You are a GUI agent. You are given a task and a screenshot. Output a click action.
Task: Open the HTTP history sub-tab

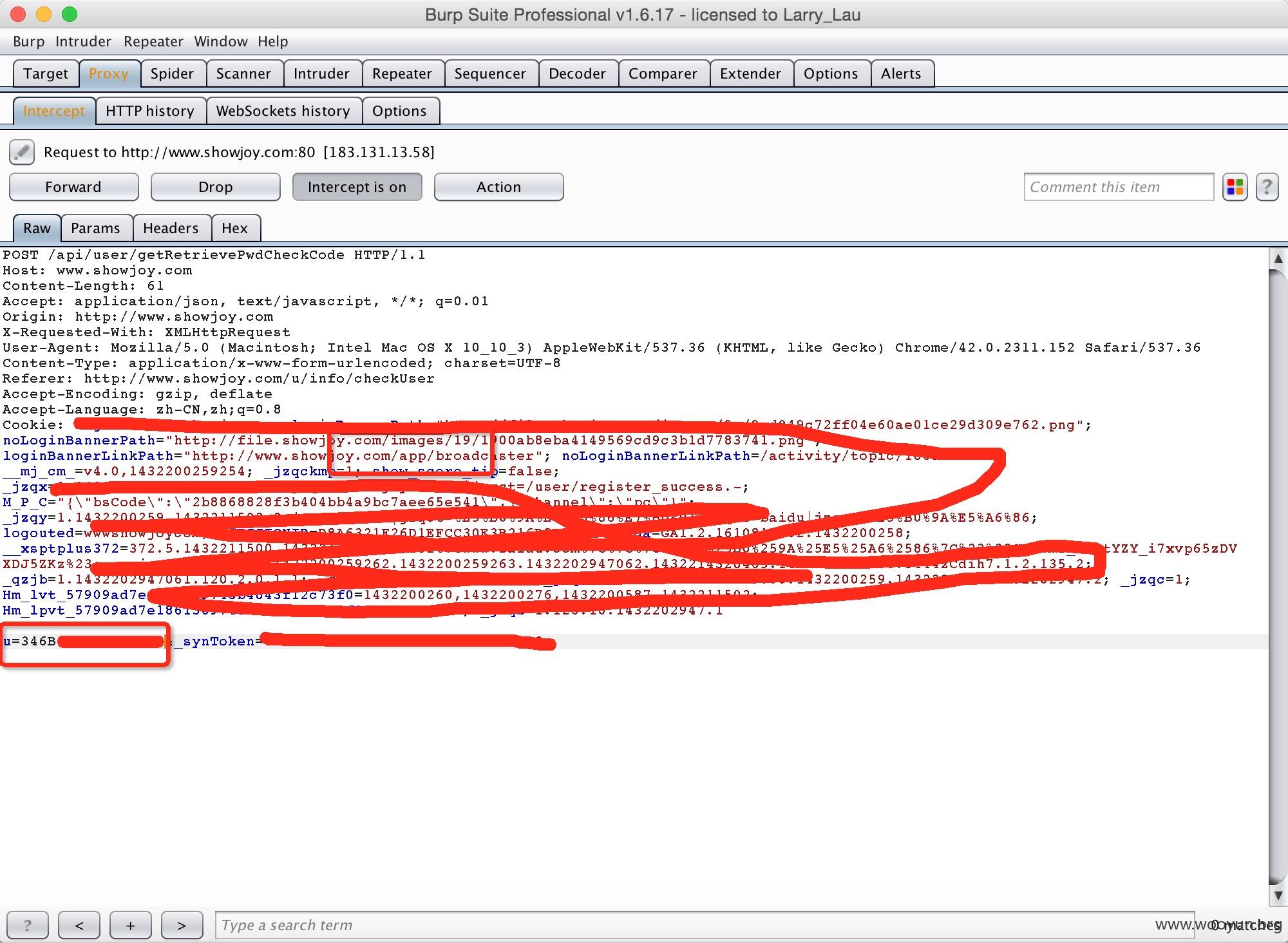click(x=150, y=111)
